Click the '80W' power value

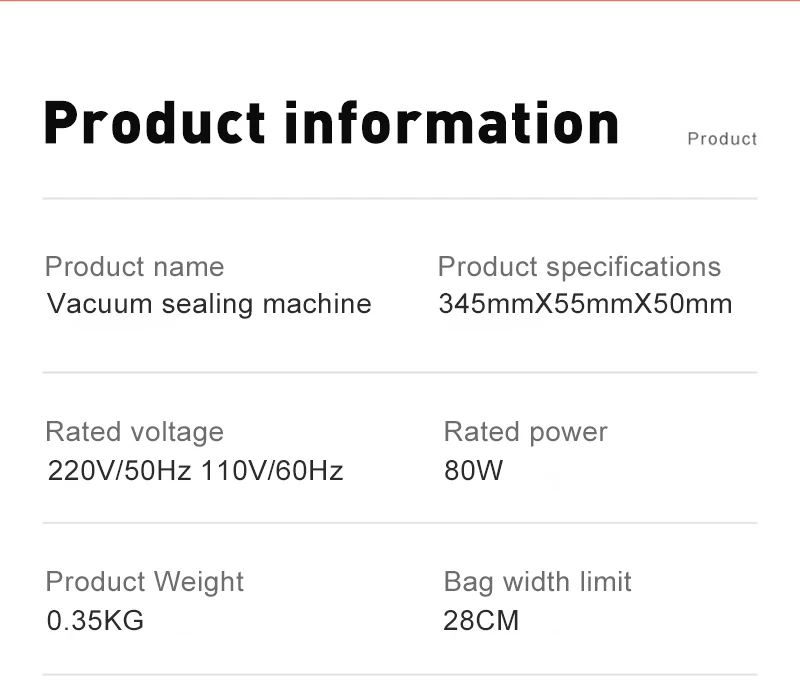(x=473, y=470)
